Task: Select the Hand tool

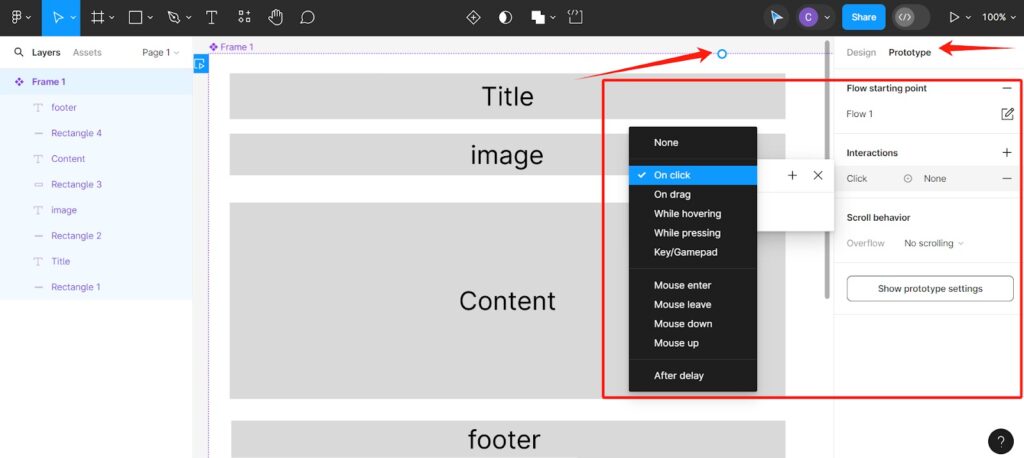Action: click(x=276, y=18)
